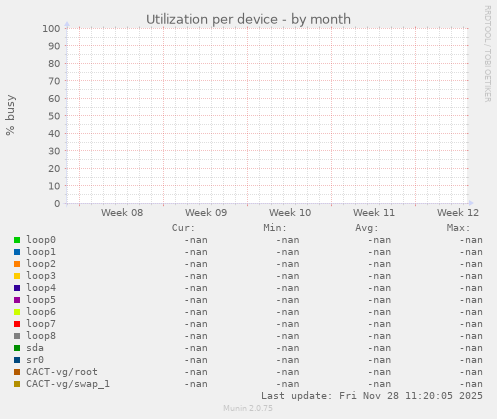
Task: Click the loop3 yellow color swatch
Action: click(x=17, y=276)
